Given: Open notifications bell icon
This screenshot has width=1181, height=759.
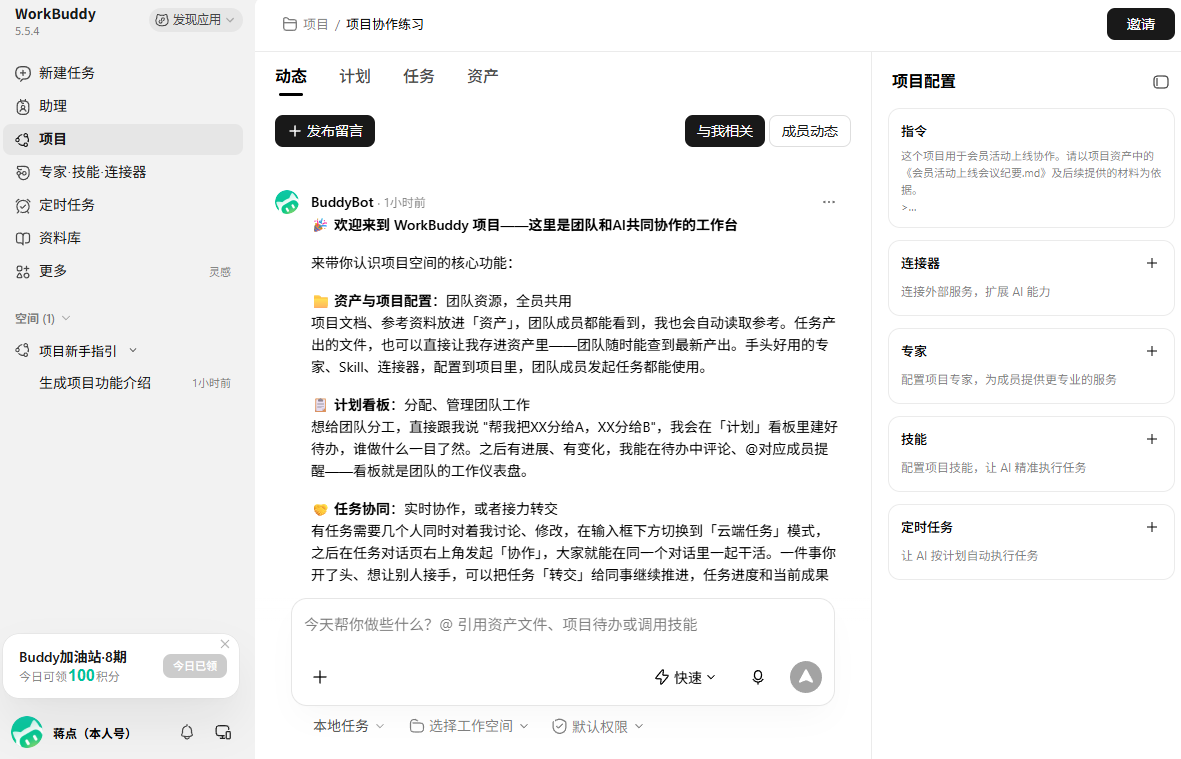Looking at the screenshot, I should 187,732.
